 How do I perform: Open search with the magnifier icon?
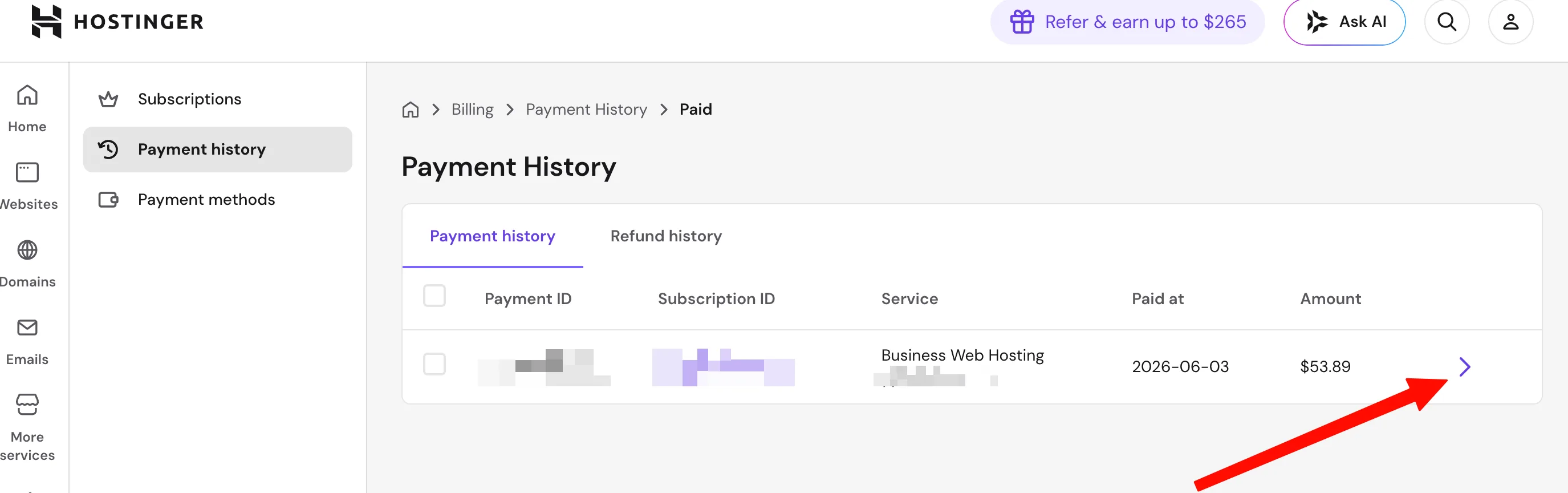[x=1447, y=22]
